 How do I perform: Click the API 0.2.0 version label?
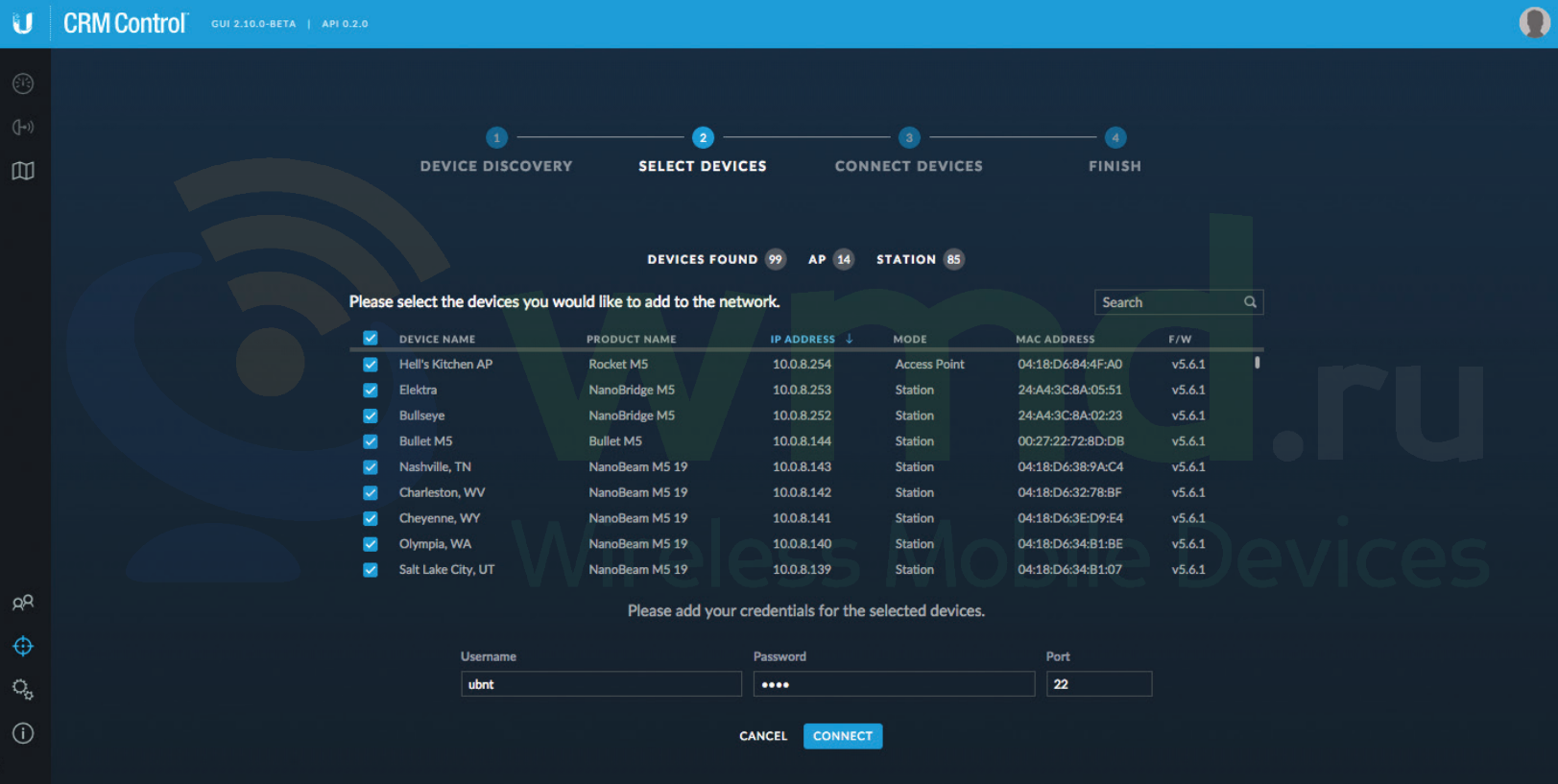pos(345,24)
